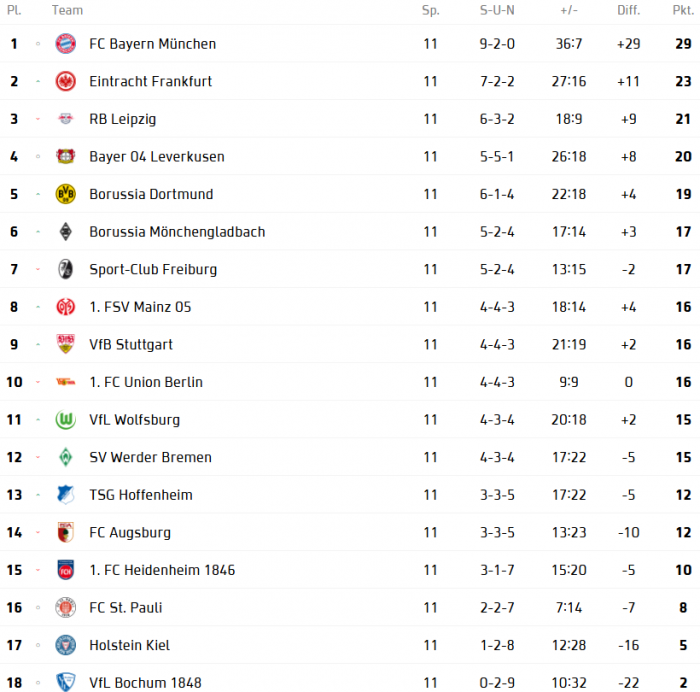The height and width of the screenshot is (692, 700).
Task: Sort by the Diff. column header
Action: (x=629, y=10)
